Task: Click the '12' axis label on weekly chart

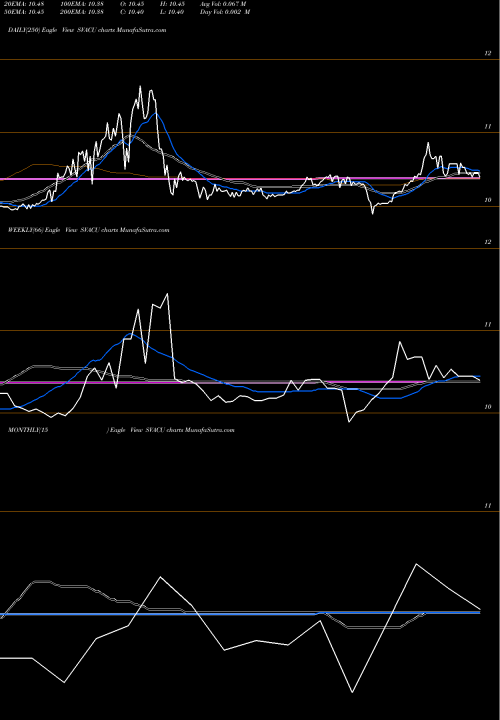Action: (488, 242)
